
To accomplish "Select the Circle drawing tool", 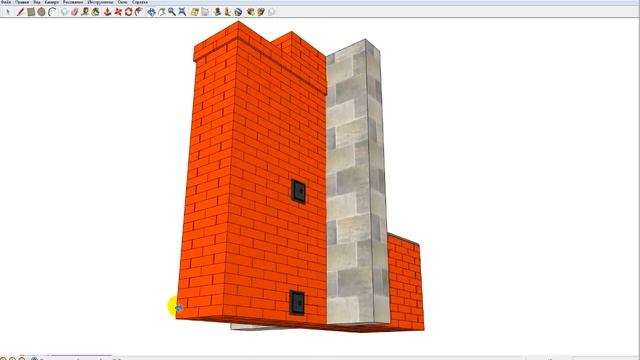I will pos(41,12).
